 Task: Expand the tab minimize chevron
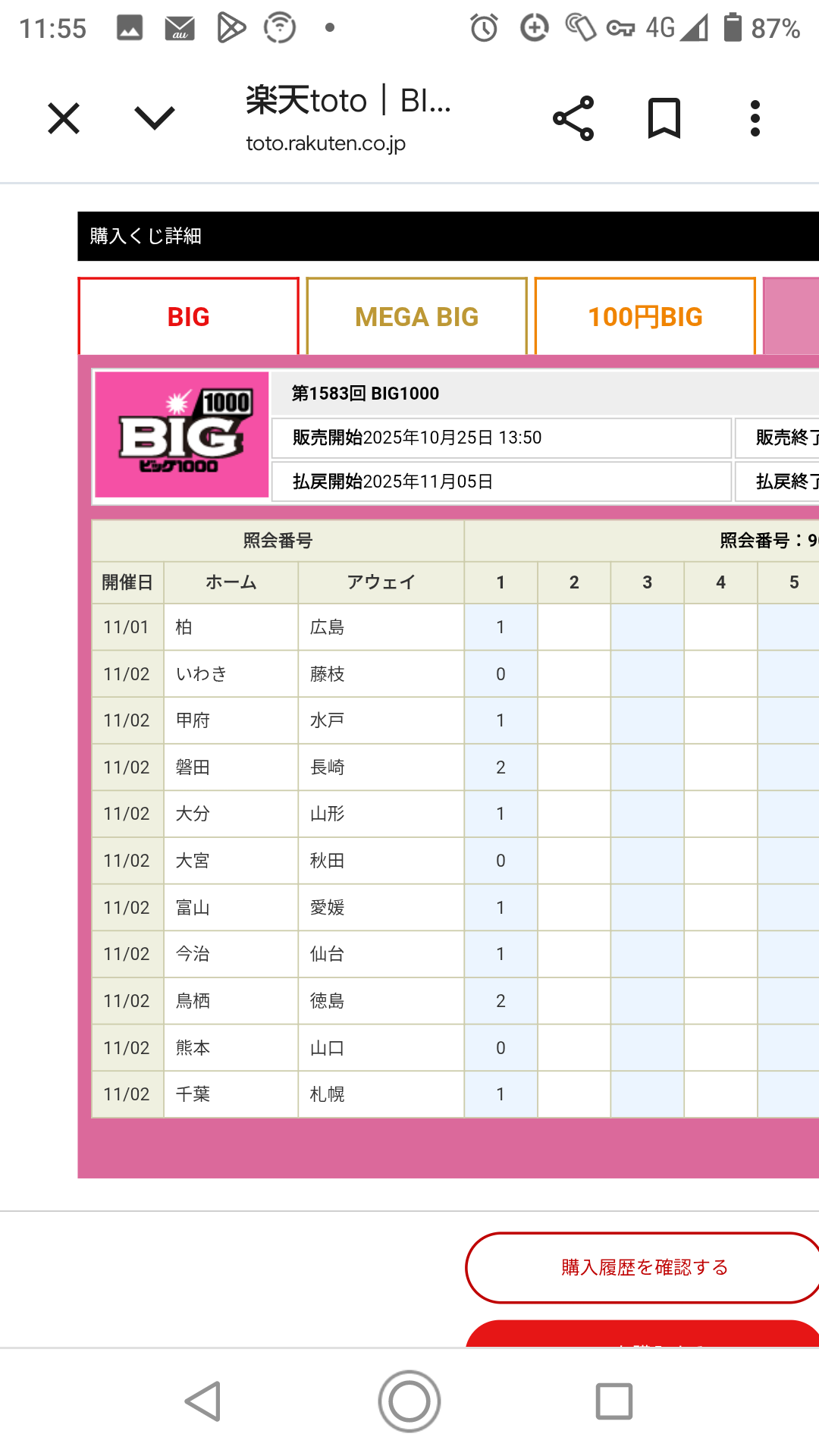(155, 118)
